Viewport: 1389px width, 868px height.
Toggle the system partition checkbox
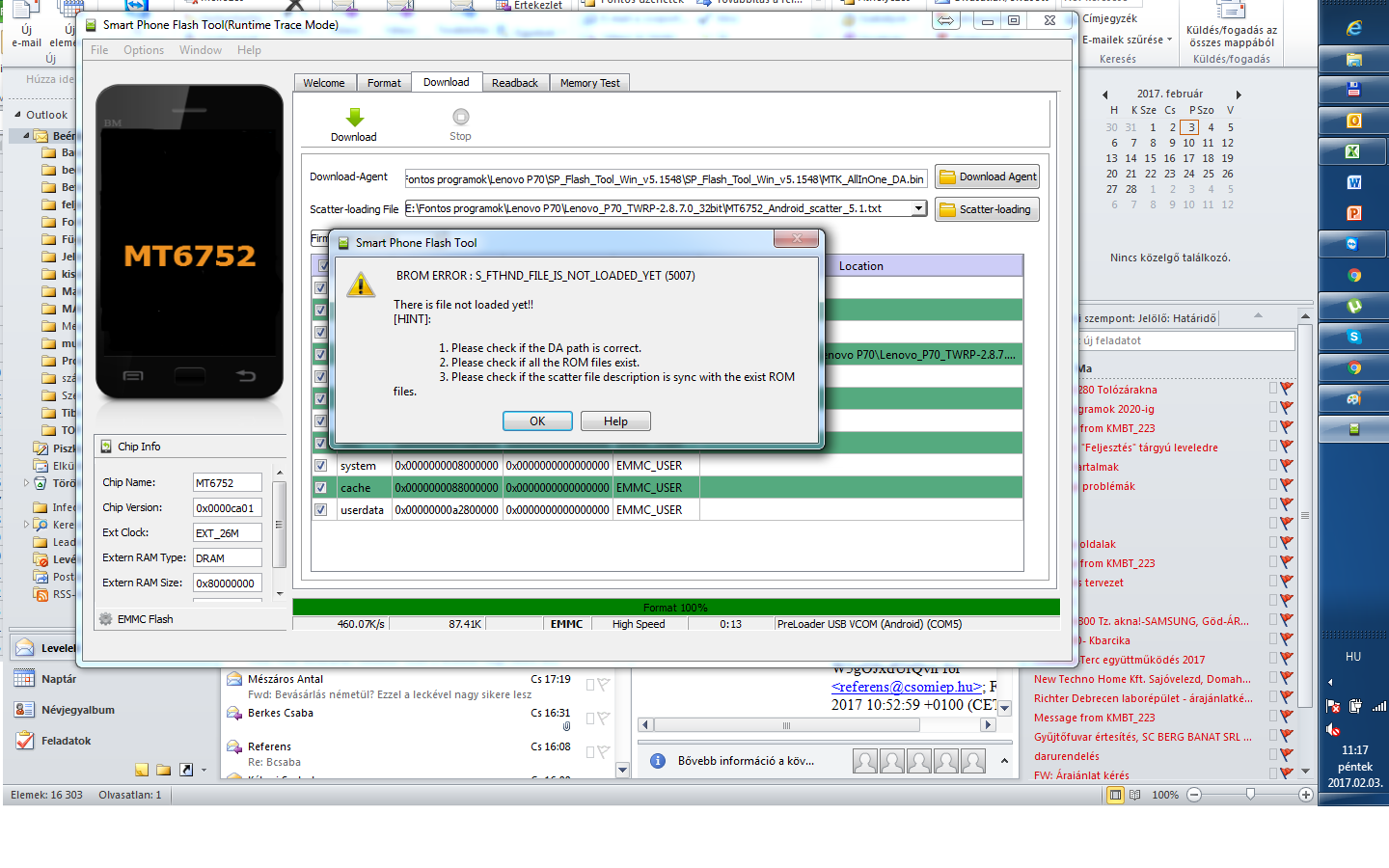(320, 466)
